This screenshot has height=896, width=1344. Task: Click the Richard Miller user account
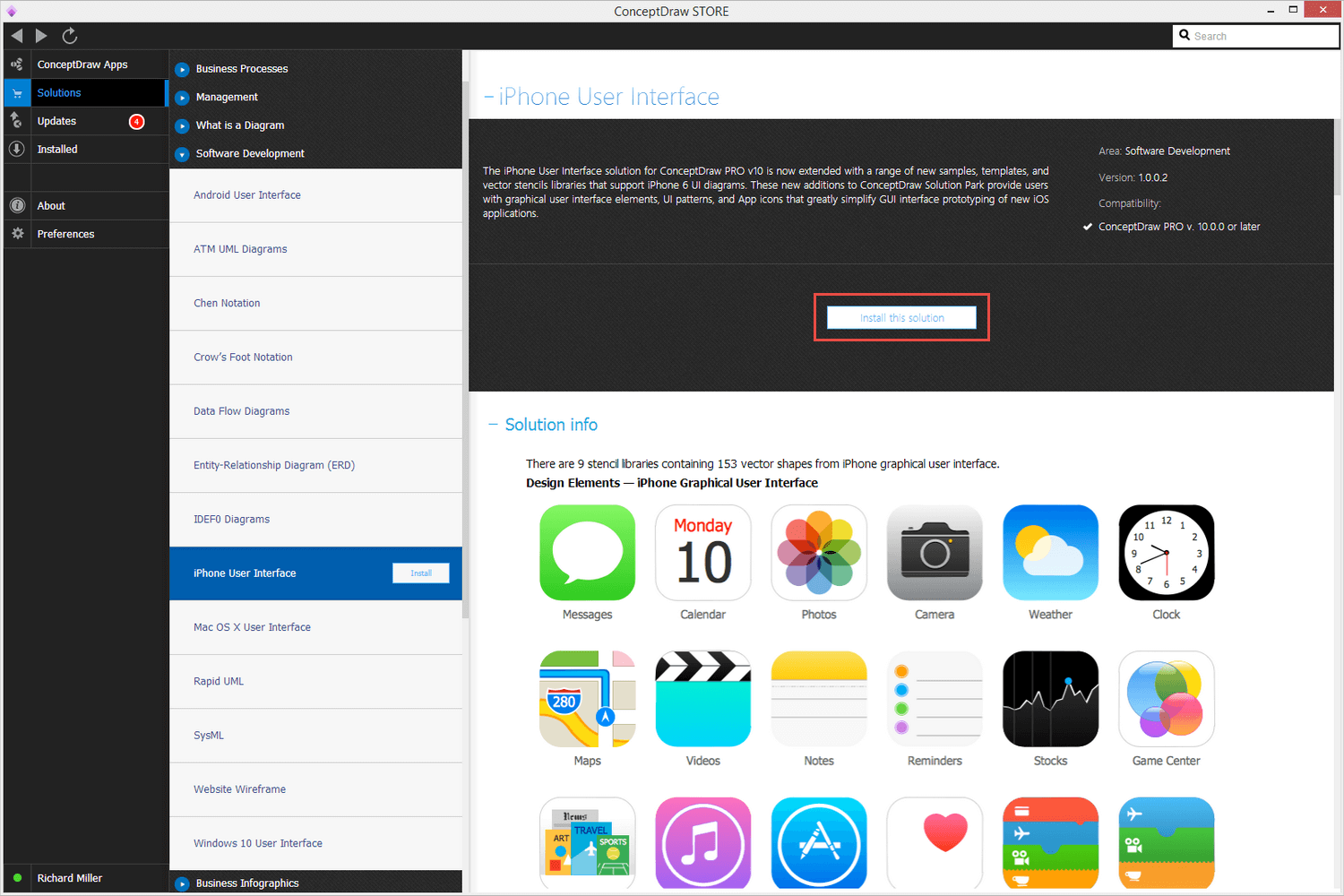[x=70, y=878]
